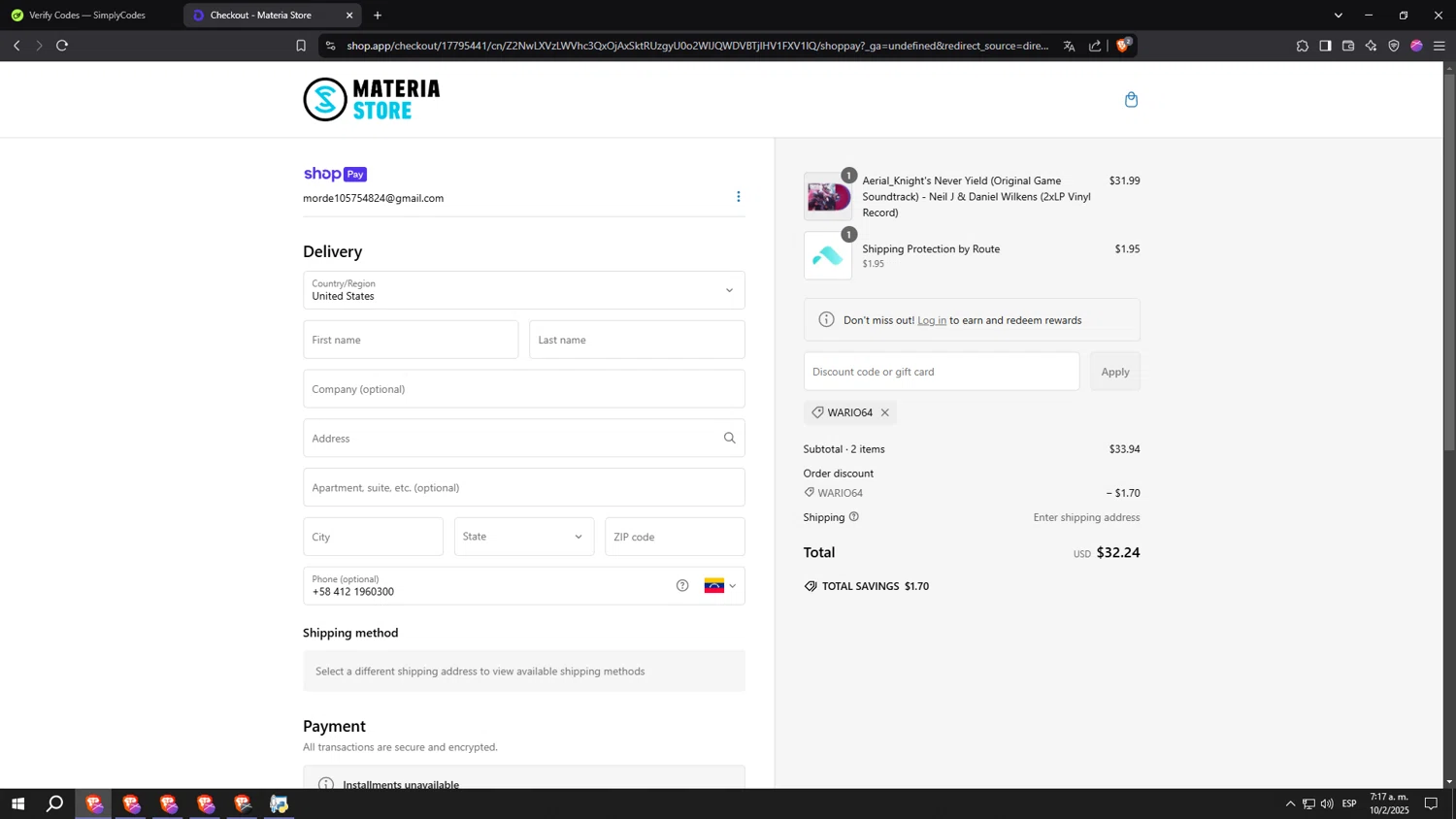The height and width of the screenshot is (819, 1456).
Task: Click the phone number help icon
Action: click(682, 586)
